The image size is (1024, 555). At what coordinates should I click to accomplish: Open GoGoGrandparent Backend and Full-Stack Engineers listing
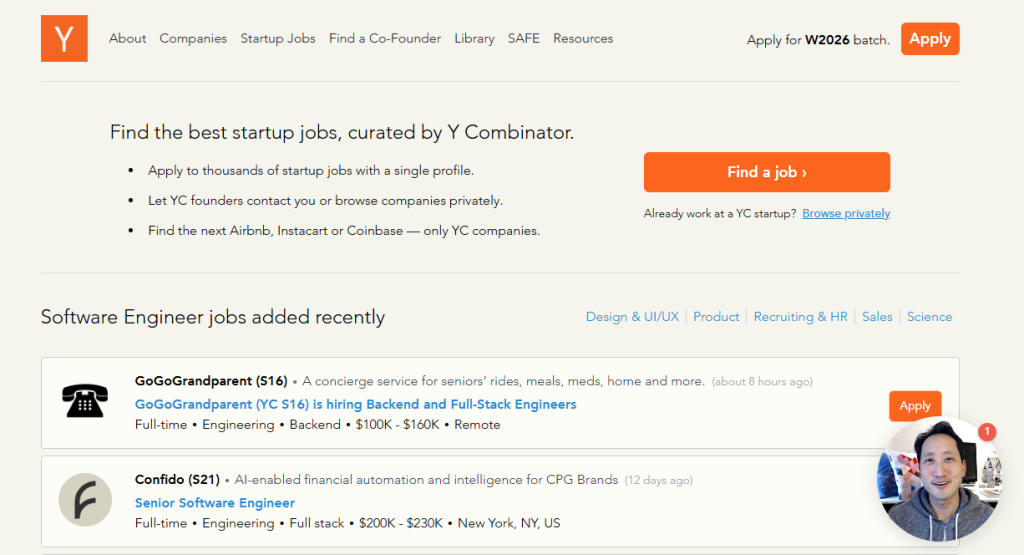[x=355, y=404]
